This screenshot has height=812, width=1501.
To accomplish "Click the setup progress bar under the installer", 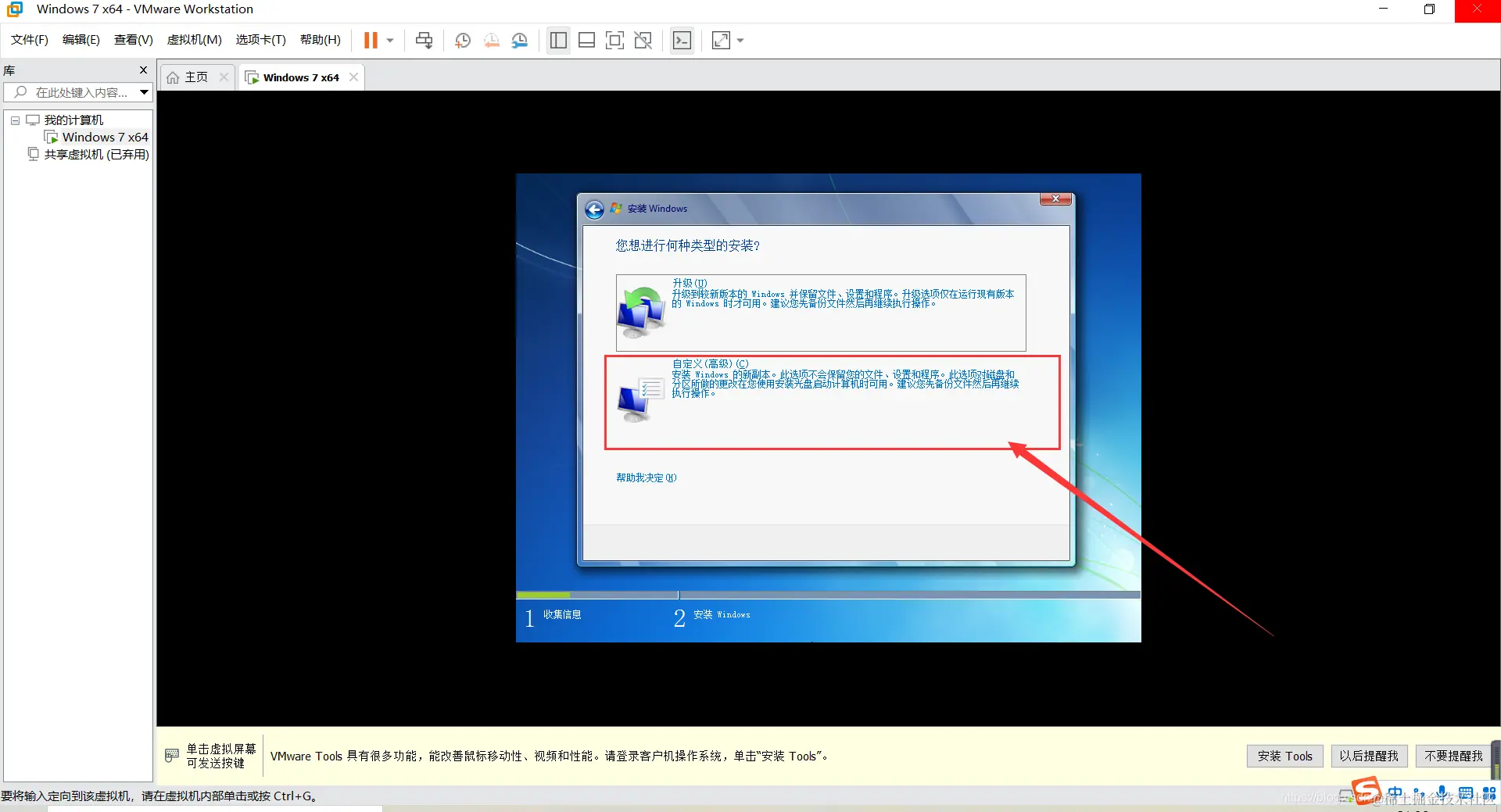I will pos(828,595).
